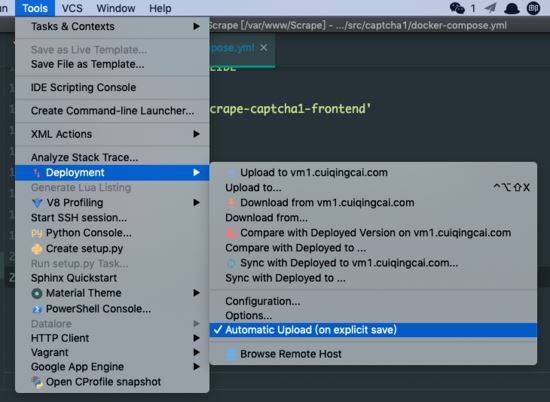Screen dimensions: 550x402
Task: Expand the XML Actions submenu arrow
Action: (x=196, y=134)
